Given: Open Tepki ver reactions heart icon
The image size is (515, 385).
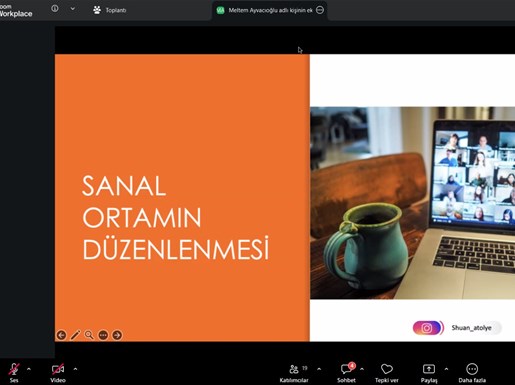Looking at the screenshot, I should 387,373.
